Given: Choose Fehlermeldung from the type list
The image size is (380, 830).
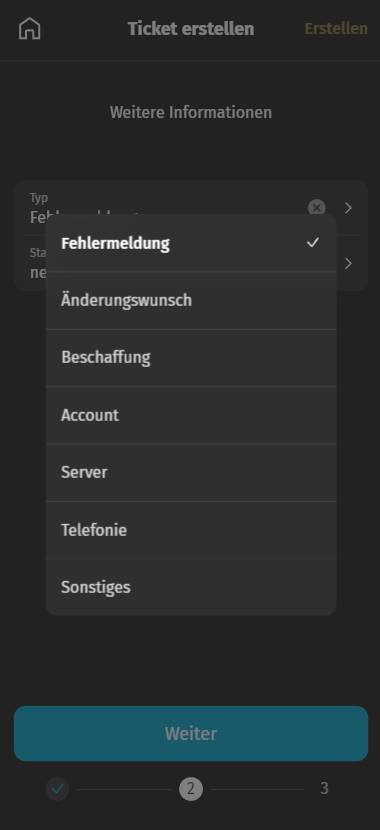Looking at the screenshot, I should tap(191, 243).
